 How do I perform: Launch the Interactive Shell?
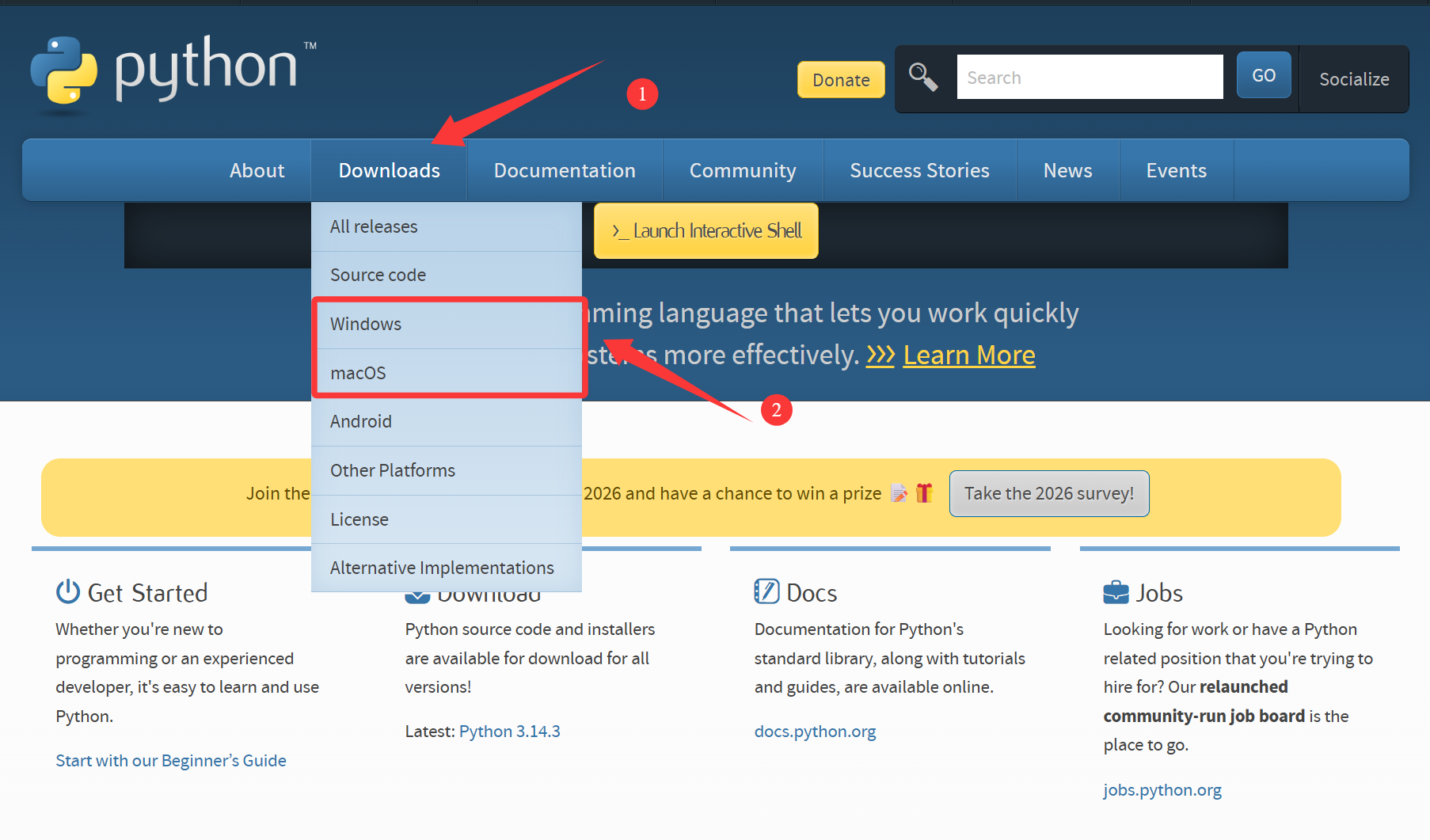tap(706, 230)
